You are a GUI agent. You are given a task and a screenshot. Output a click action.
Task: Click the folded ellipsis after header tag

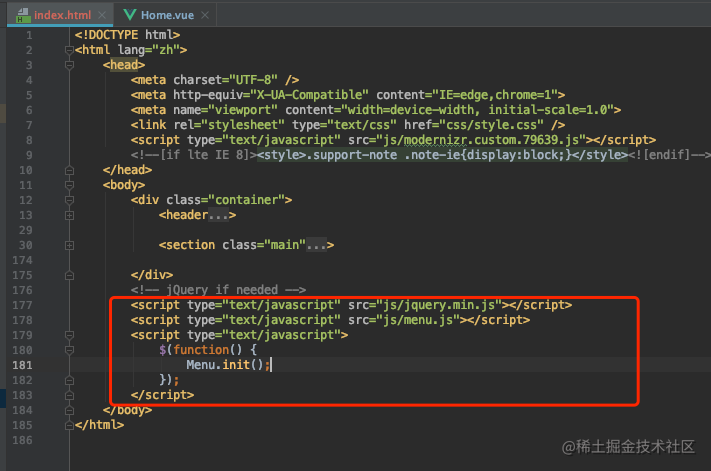pyautogui.click(x=219, y=215)
